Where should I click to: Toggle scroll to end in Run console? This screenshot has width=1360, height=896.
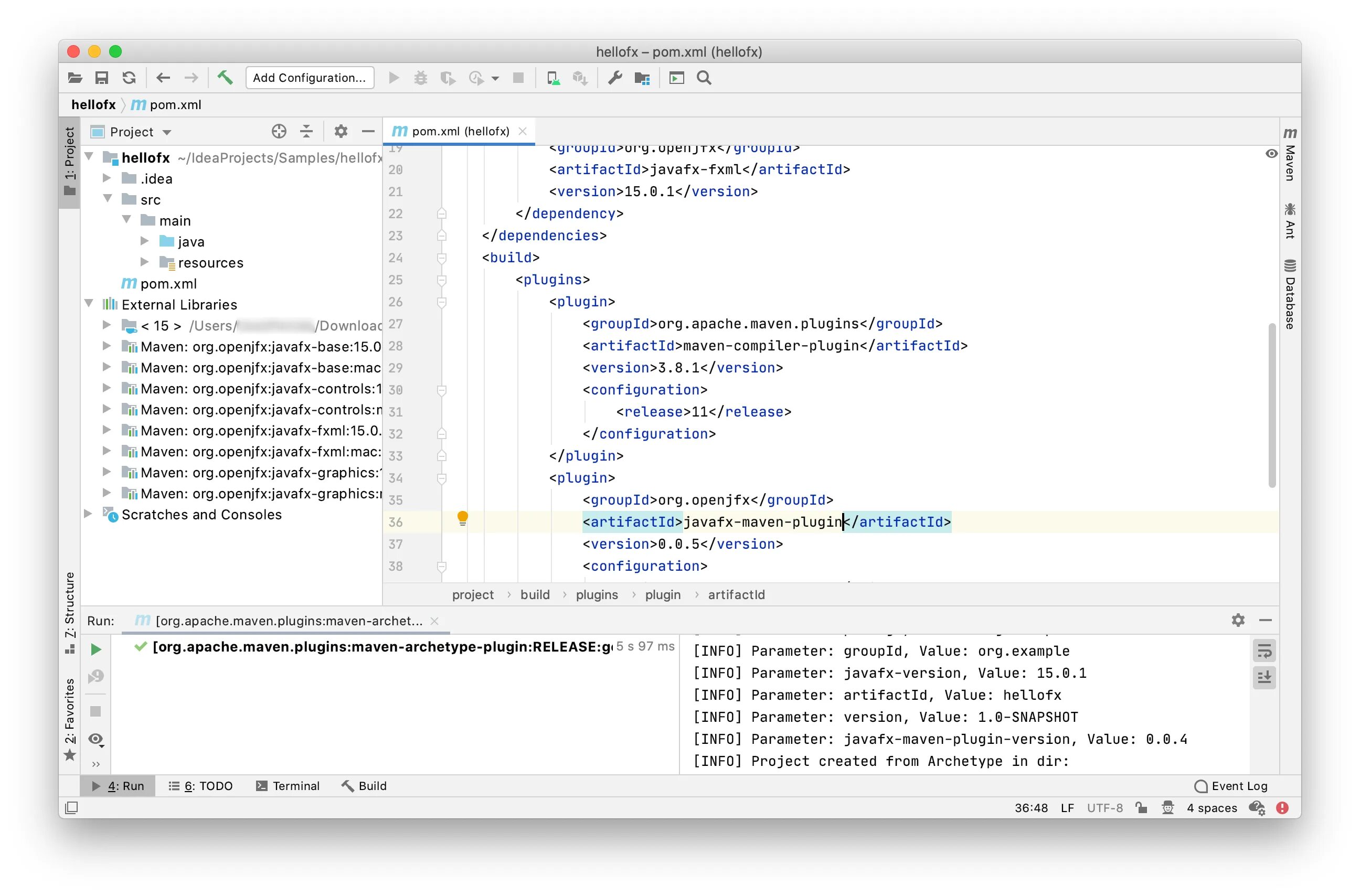[1264, 677]
